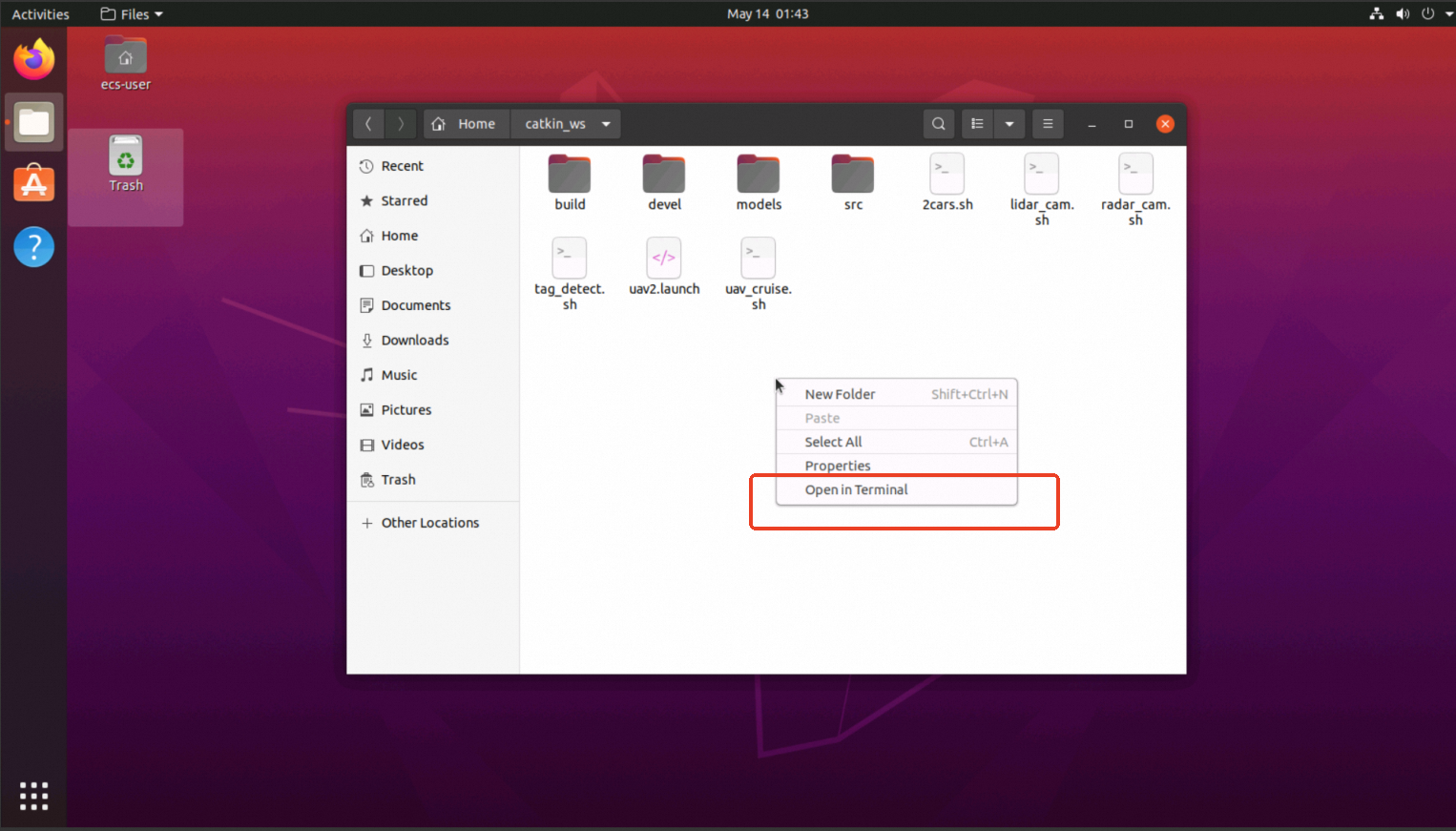Open Starred in the sidebar
The image size is (1456, 831).
pos(433,200)
